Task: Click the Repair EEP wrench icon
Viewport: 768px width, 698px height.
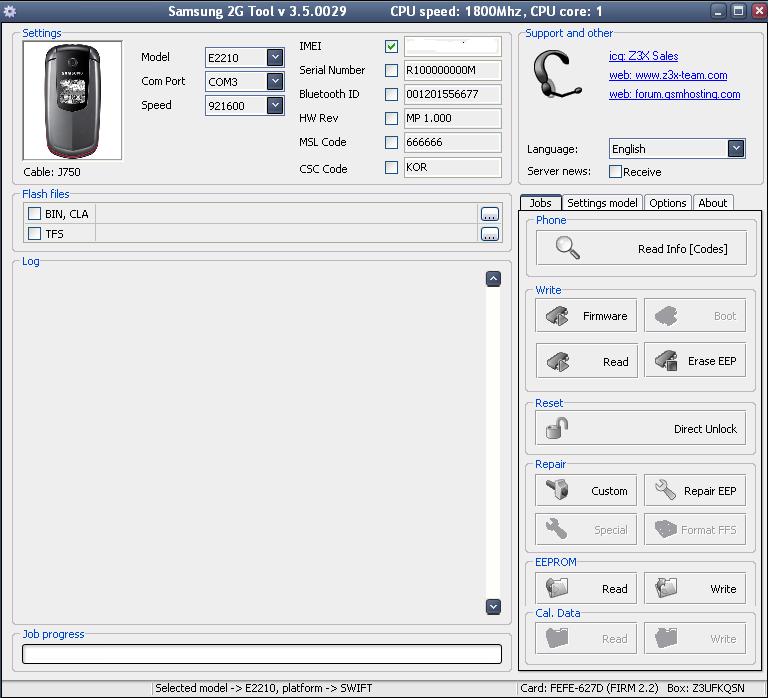Action: (x=666, y=490)
